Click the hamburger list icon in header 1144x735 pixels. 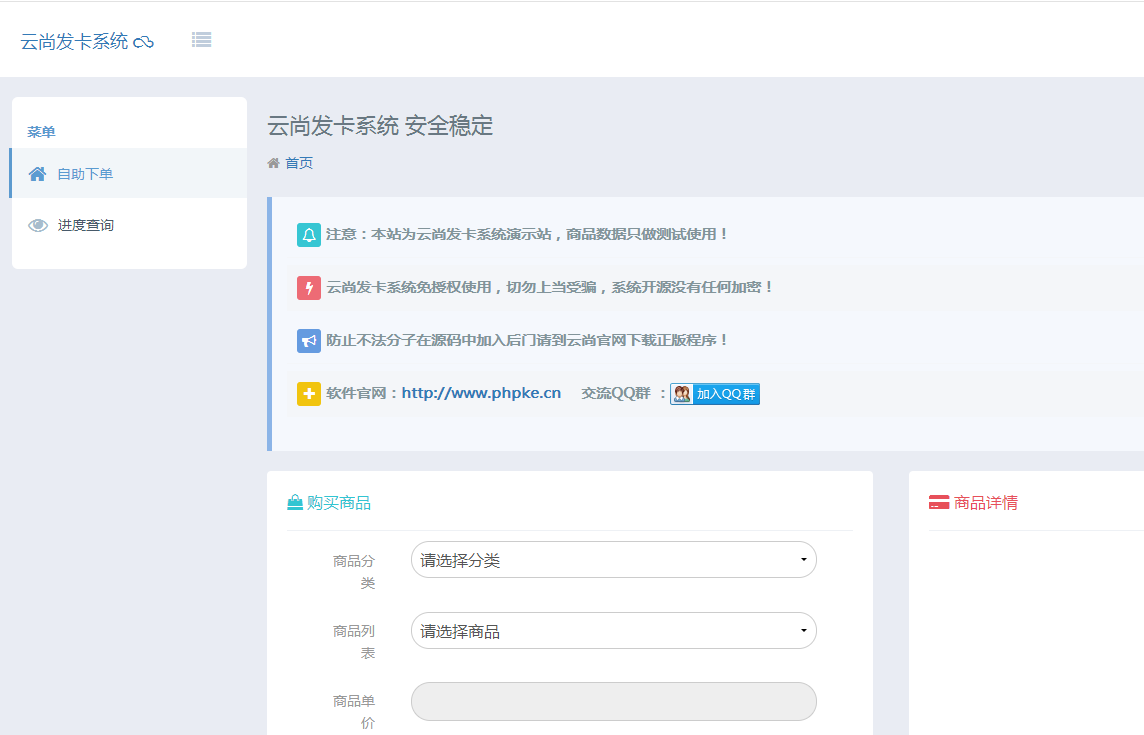coord(201,40)
